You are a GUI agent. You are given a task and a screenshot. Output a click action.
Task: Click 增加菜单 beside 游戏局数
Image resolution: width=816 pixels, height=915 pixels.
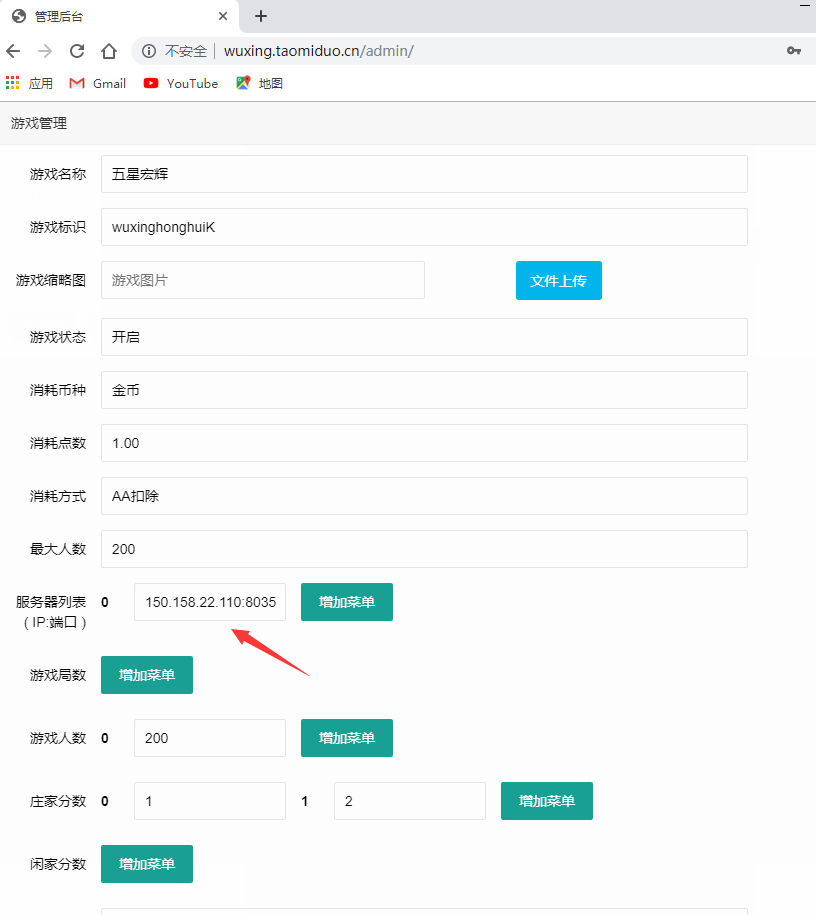click(x=146, y=675)
